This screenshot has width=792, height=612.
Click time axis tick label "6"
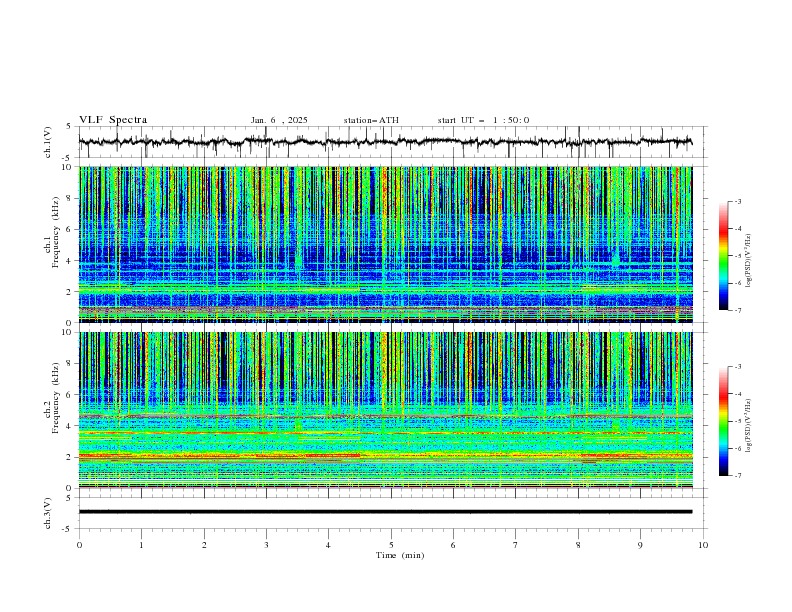click(453, 545)
